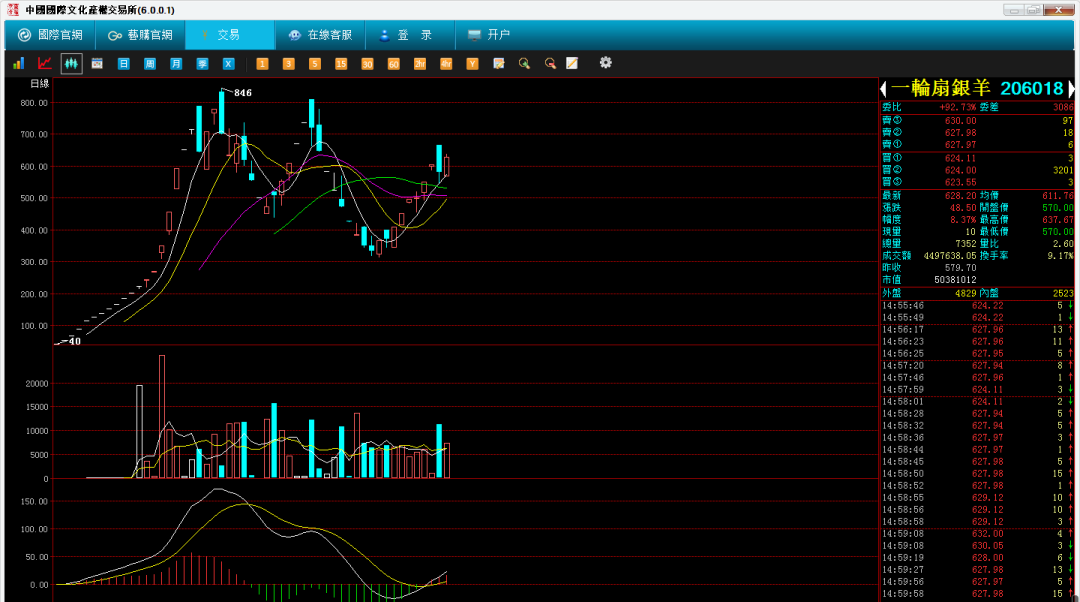Click the product title 一輪扇銀羊 206018
The width and height of the screenshot is (1080, 602).
[x=977, y=88]
